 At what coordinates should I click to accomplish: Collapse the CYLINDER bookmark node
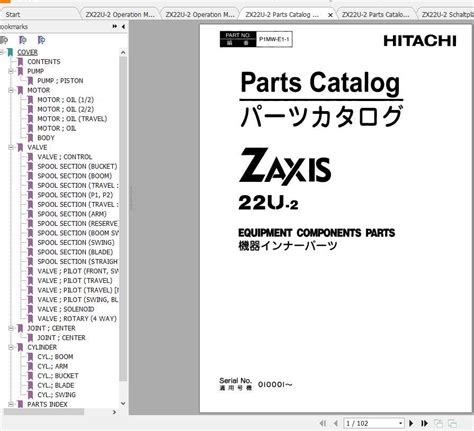(x=11, y=347)
